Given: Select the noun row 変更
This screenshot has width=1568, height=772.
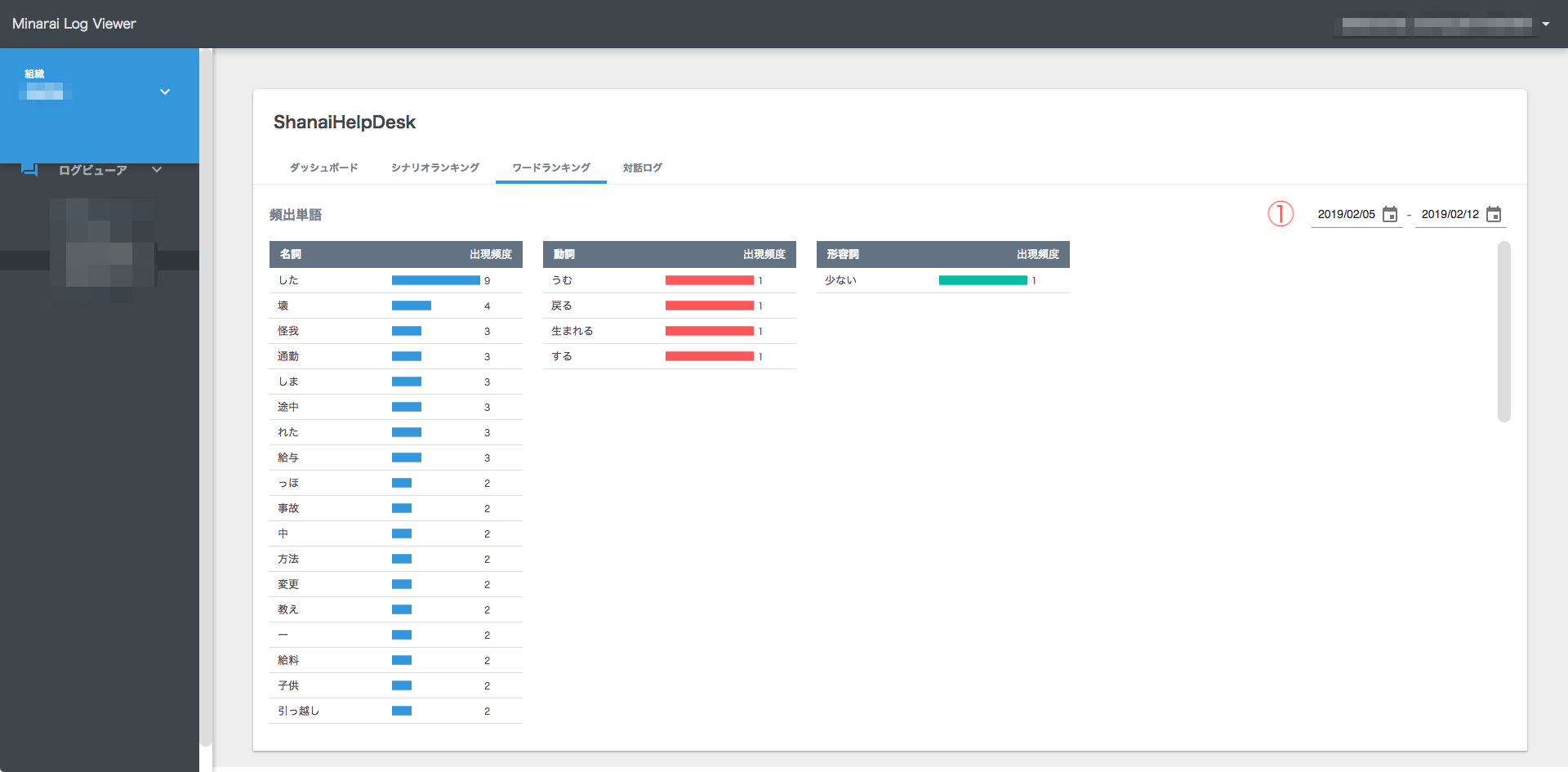Looking at the screenshot, I should pyautogui.click(x=396, y=584).
